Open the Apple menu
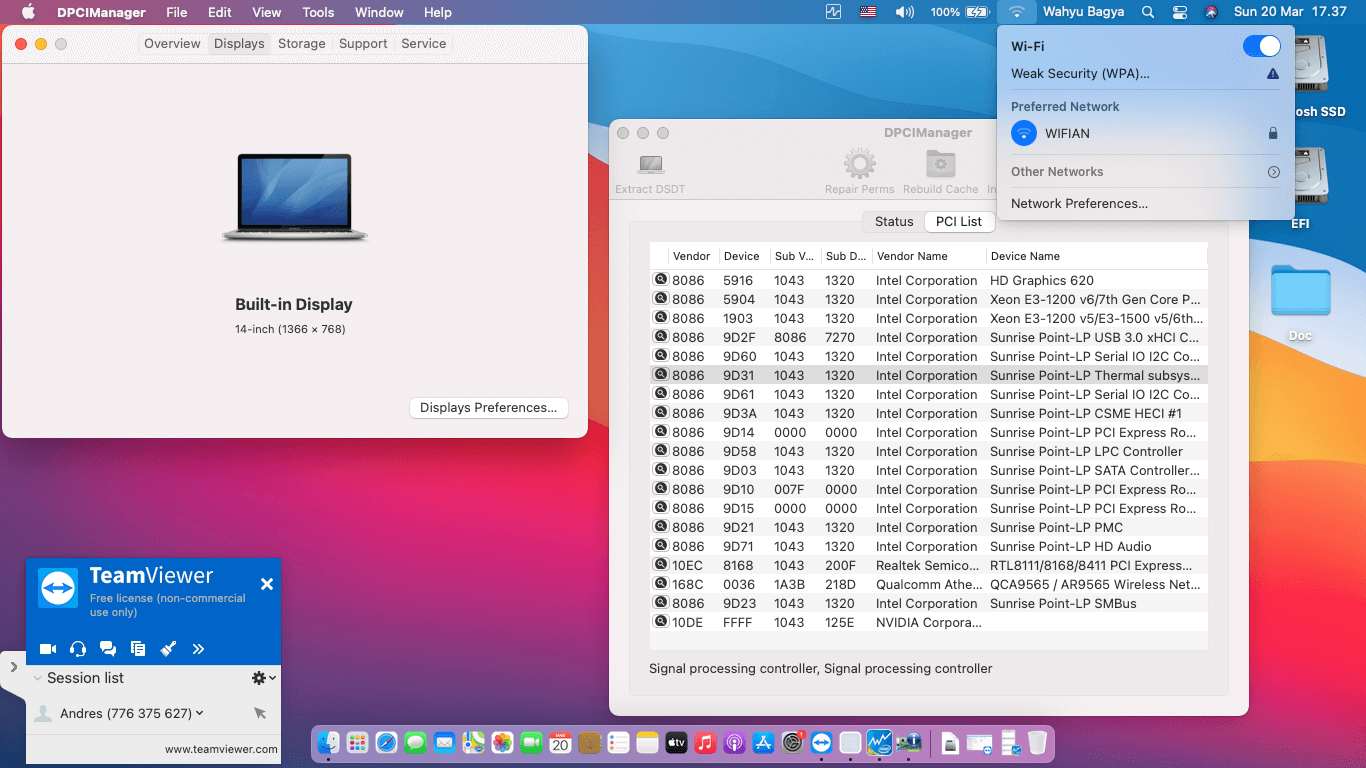 28,12
